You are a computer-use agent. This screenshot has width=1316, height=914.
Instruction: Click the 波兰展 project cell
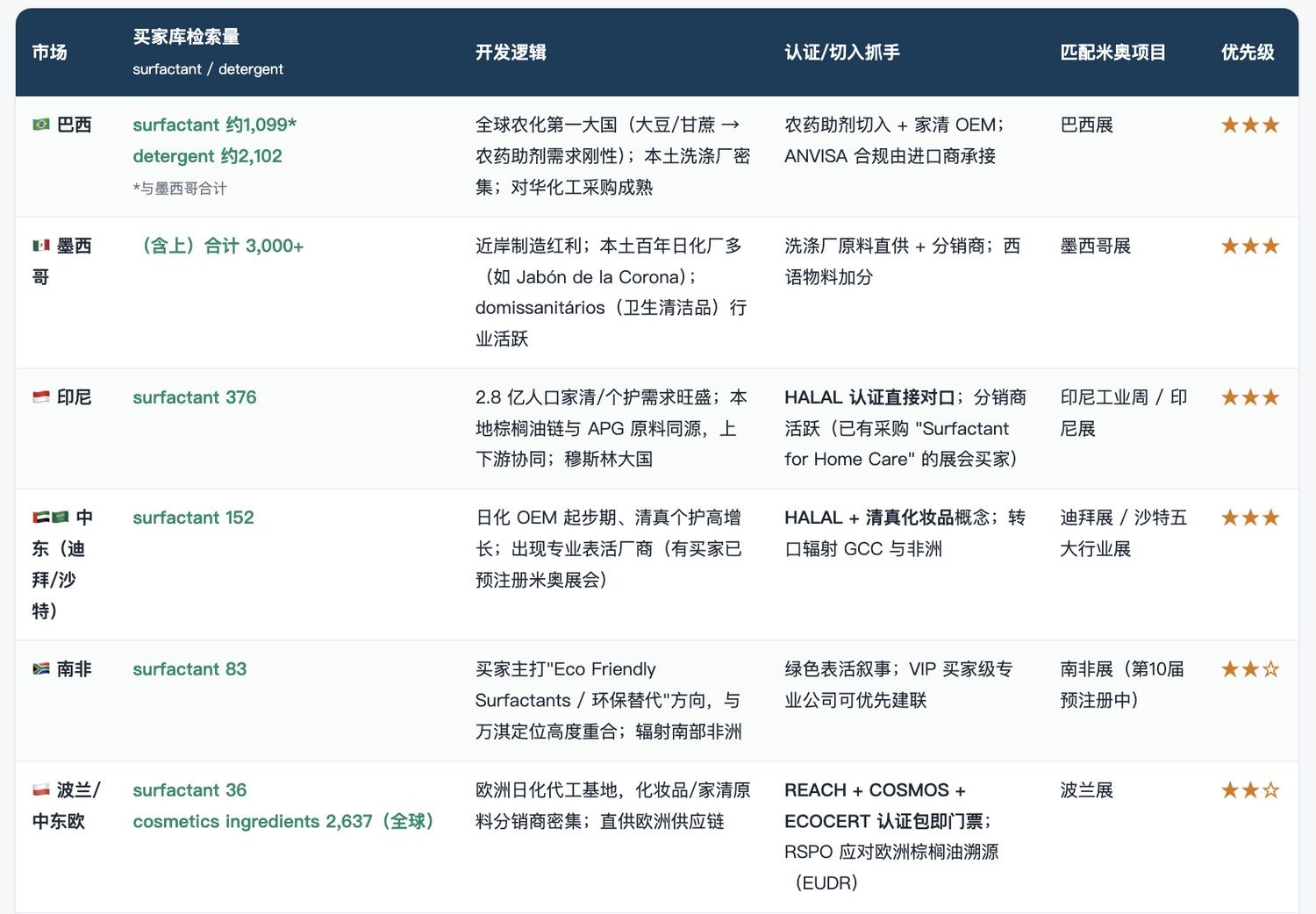(1086, 790)
